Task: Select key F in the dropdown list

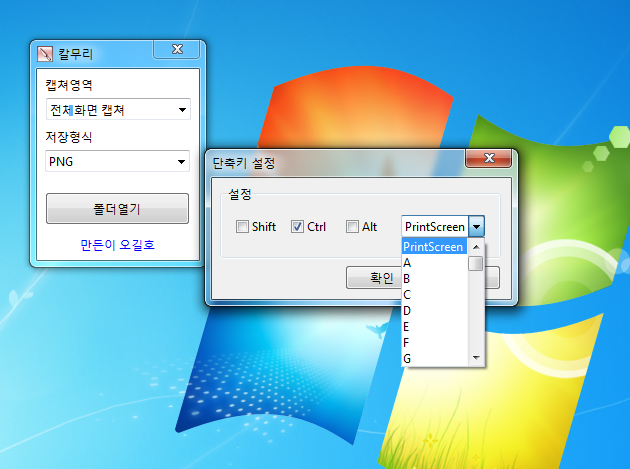Action: 434,342
